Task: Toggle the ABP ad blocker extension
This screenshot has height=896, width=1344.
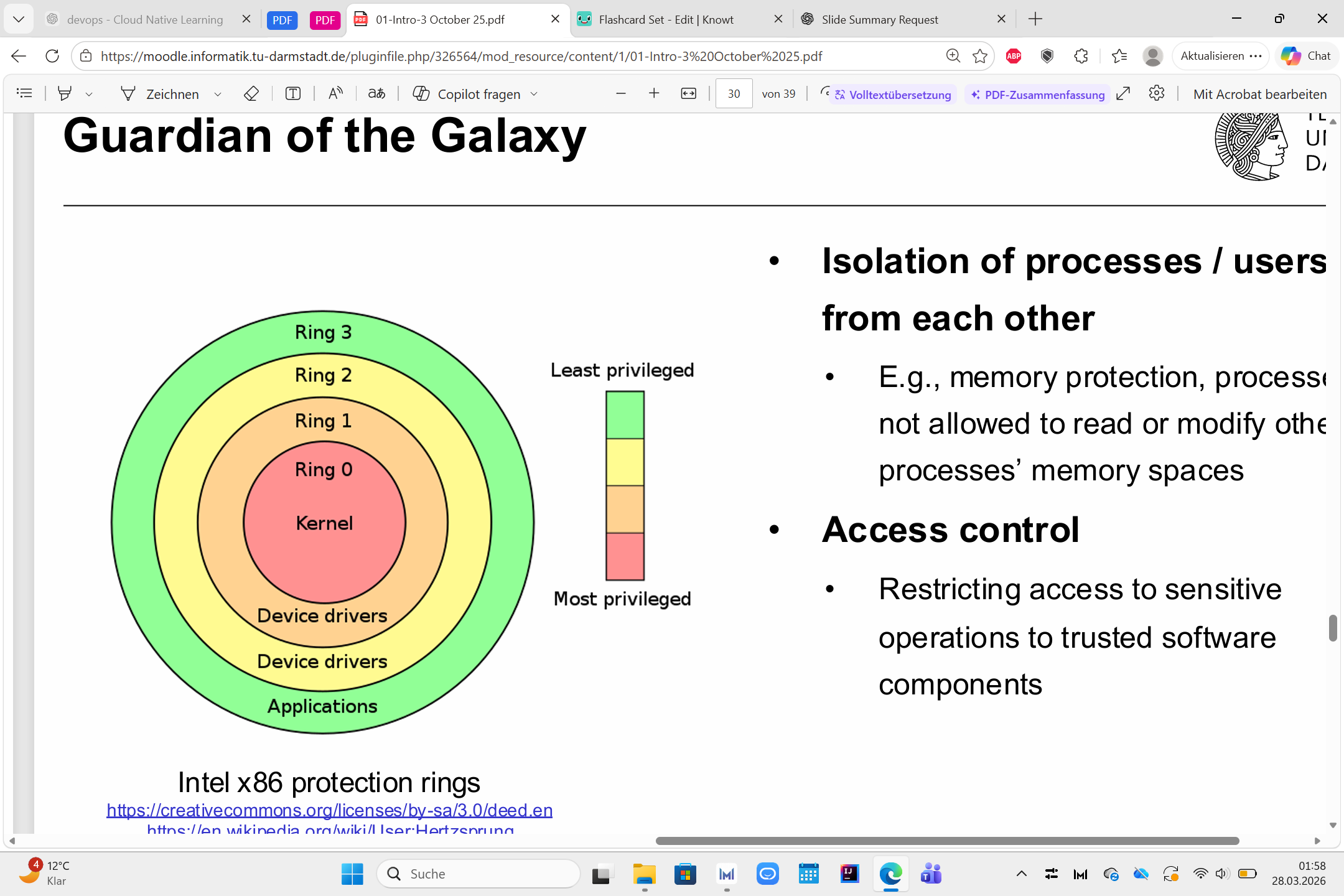Action: tap(1014, 56)
